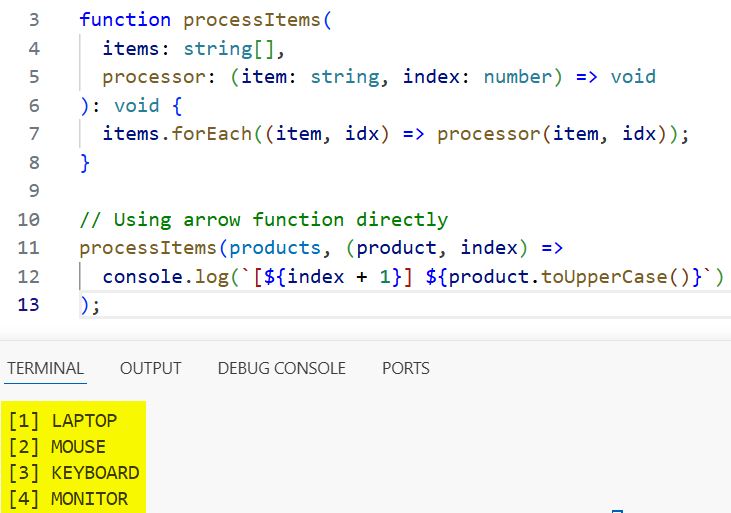Click terminal output '[3] KEYBOARD'
The height and width of the screenshot is (513, 731).
point(74,473)
